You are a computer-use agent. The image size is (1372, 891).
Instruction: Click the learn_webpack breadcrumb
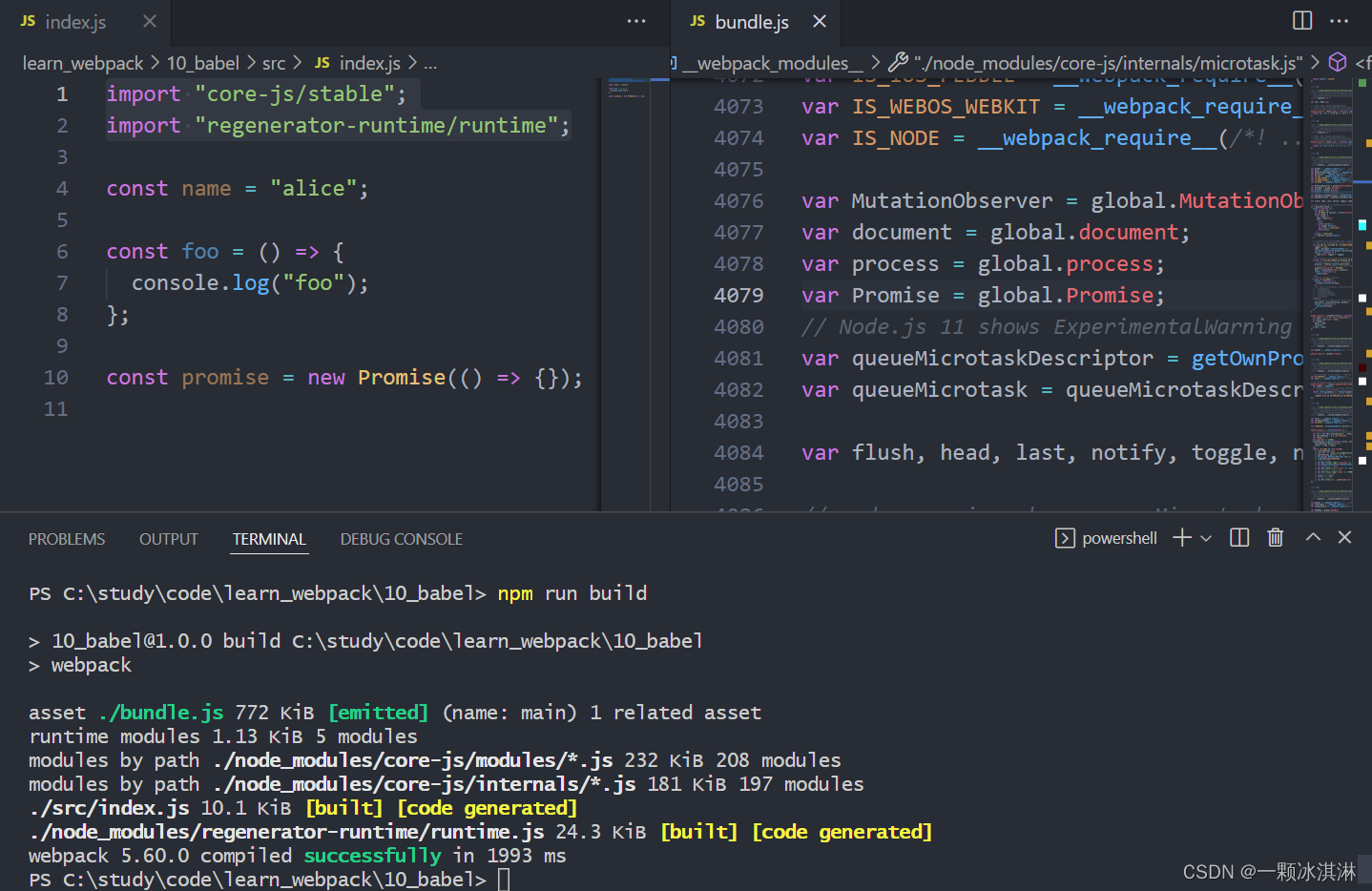click(x=83, y=63)
